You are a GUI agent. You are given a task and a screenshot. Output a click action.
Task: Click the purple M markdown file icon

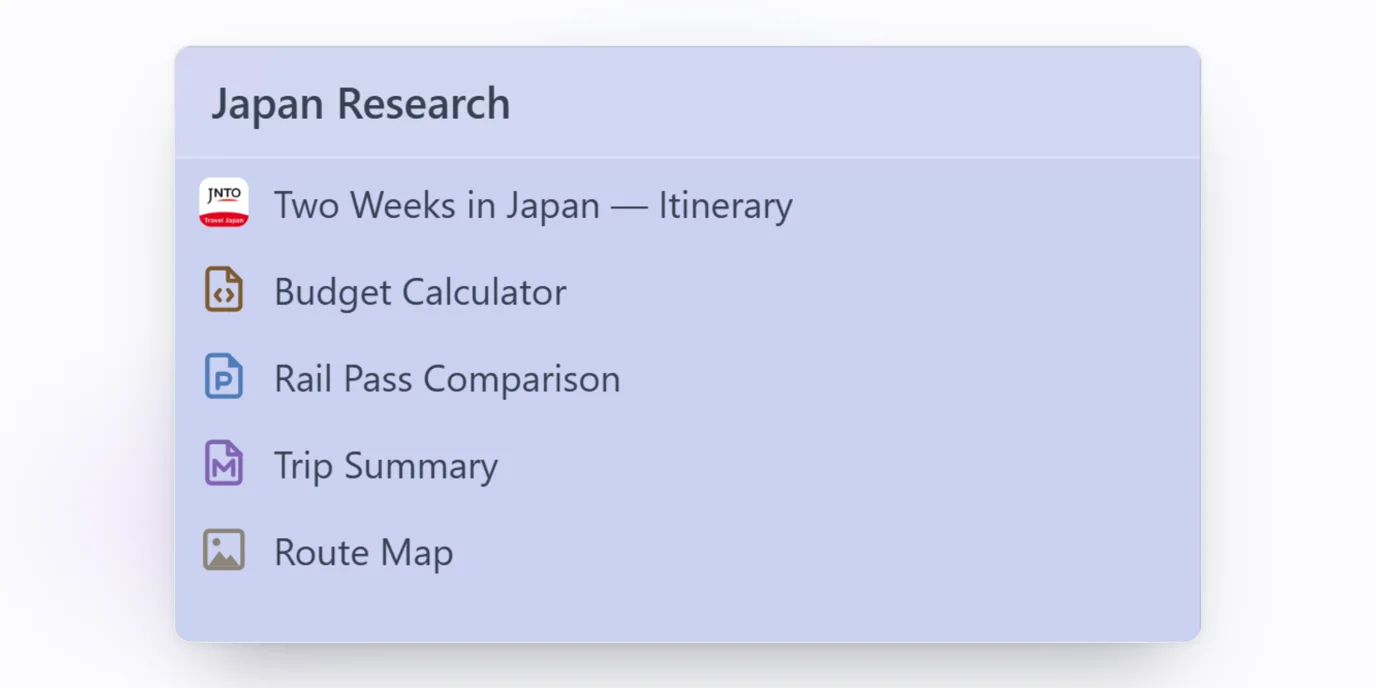pos(224,464)
